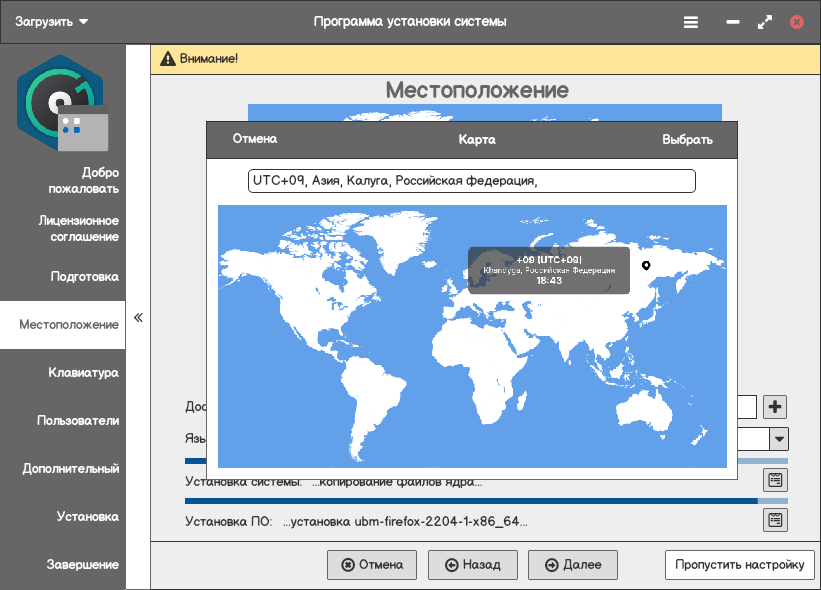Maximize the installer window
Screen dimensions: 821x590
point(765,22)
